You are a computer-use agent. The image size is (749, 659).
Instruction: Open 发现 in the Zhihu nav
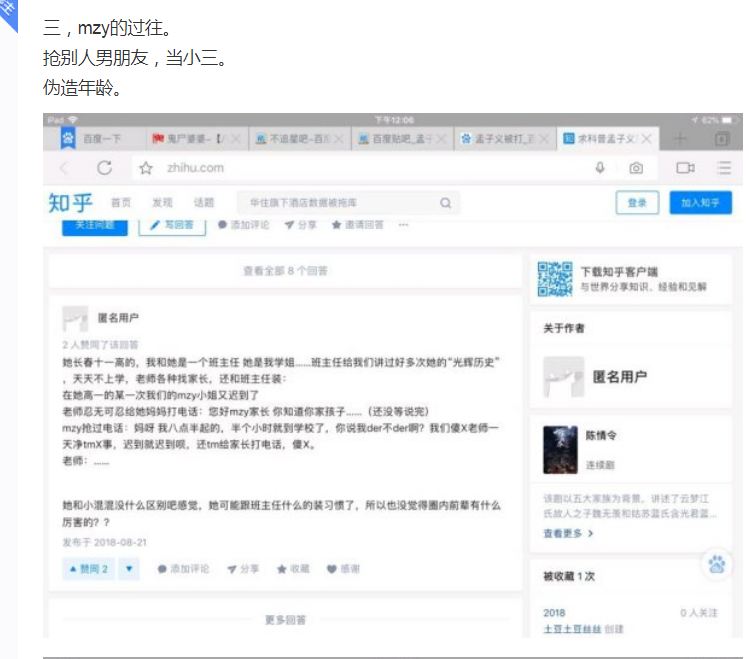tap(162, 203)
